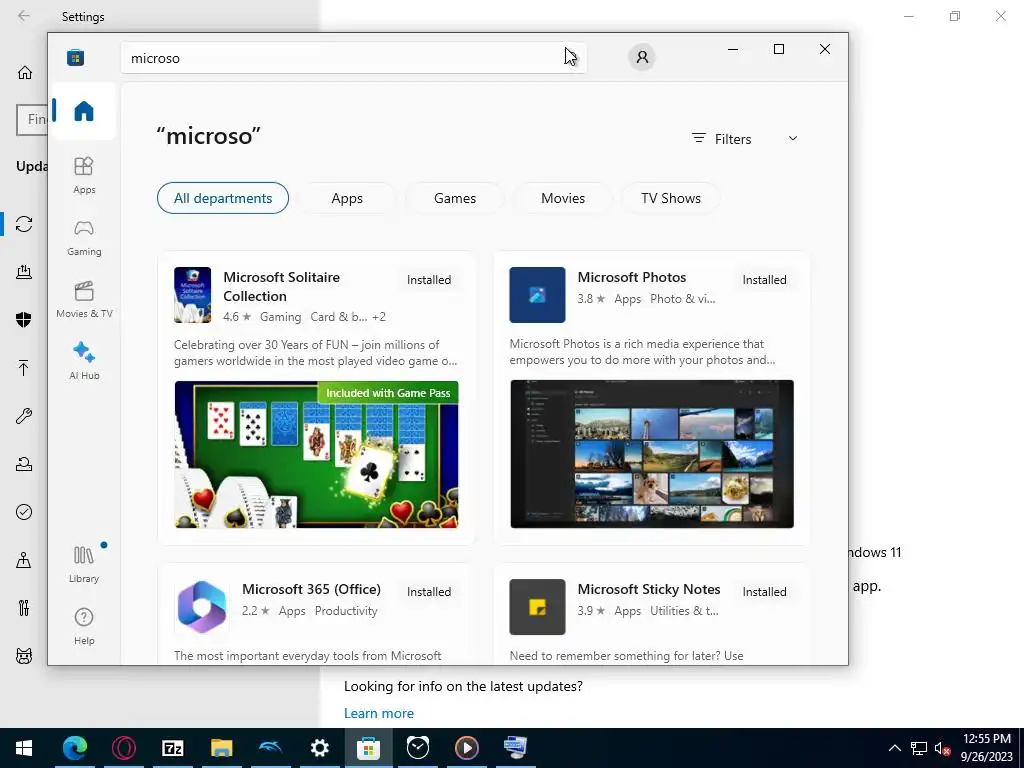This screenshot has height=768, width=1024.
Task: Click the Microsoft 365 (Office) app icon
Action: 201,607
